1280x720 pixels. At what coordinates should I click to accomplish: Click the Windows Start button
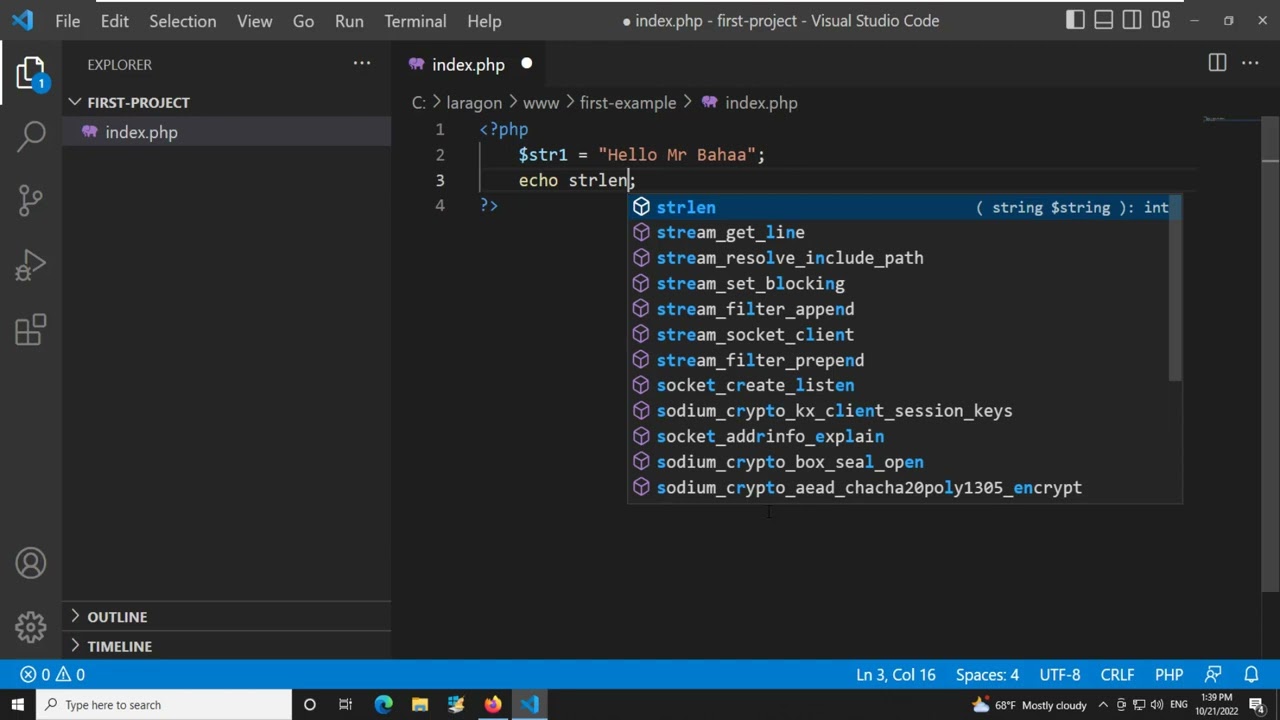[x=17, y=705]
